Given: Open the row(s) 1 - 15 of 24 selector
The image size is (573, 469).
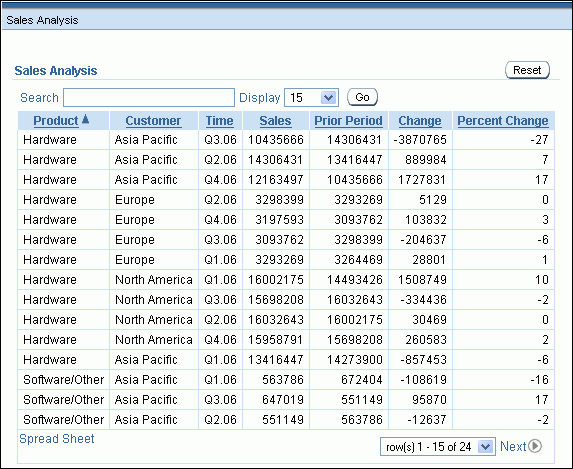Looking at the screenshot, I should (x=438, y=447).
